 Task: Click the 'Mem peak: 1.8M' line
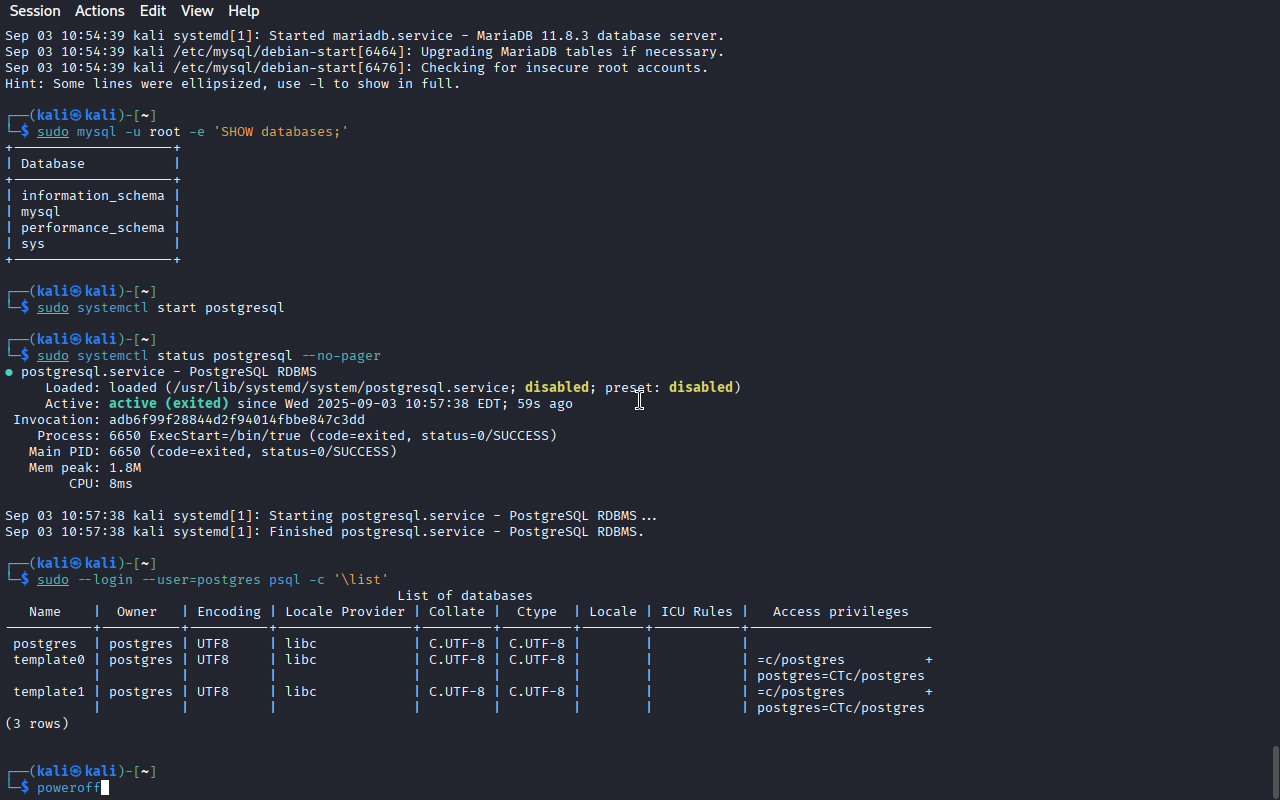click(85, 468)
